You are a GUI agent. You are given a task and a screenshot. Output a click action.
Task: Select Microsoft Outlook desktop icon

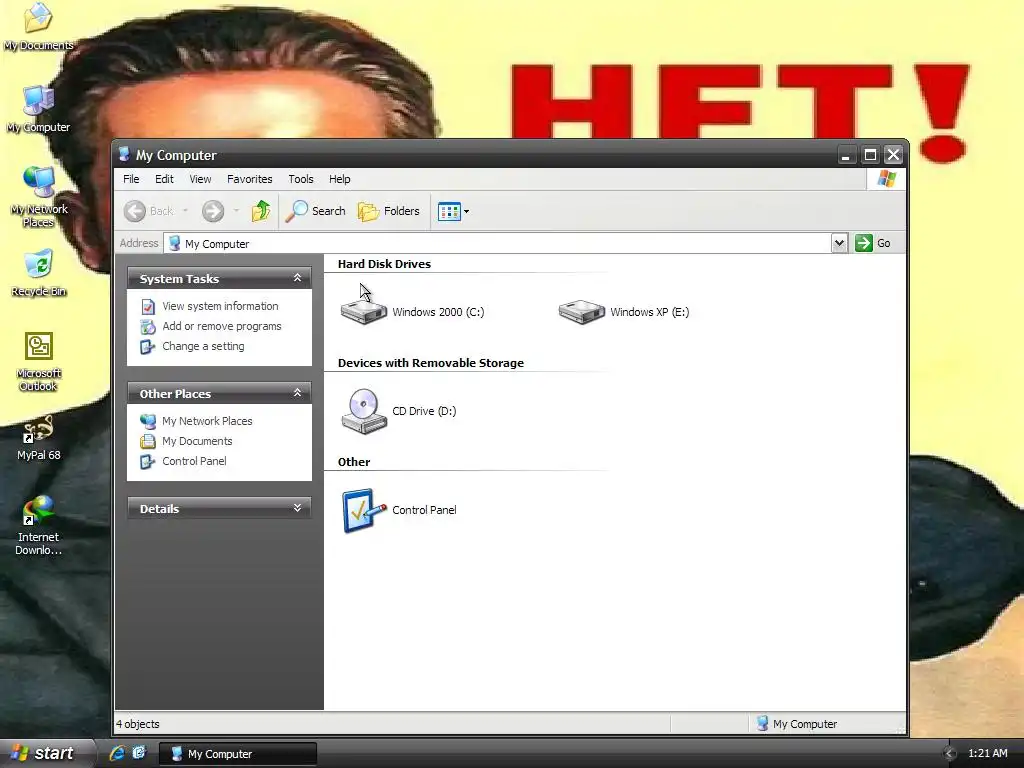[x=39, y=360]
